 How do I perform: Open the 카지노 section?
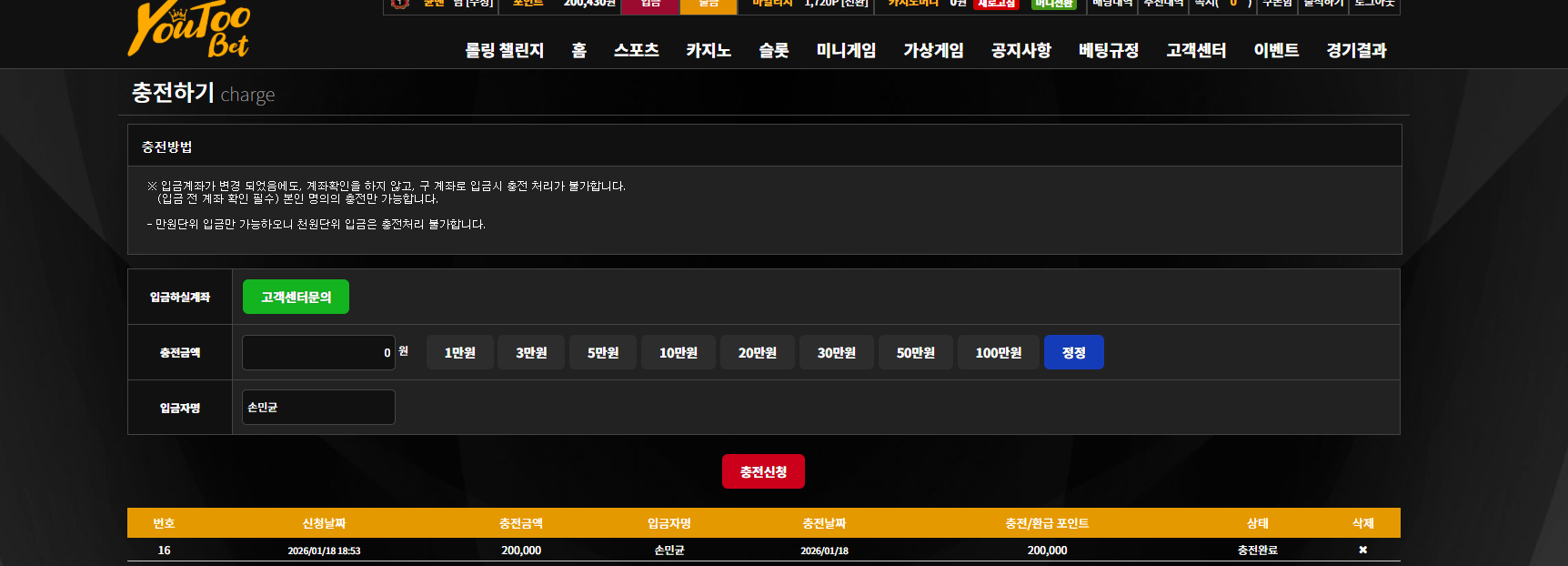point(709,50)
